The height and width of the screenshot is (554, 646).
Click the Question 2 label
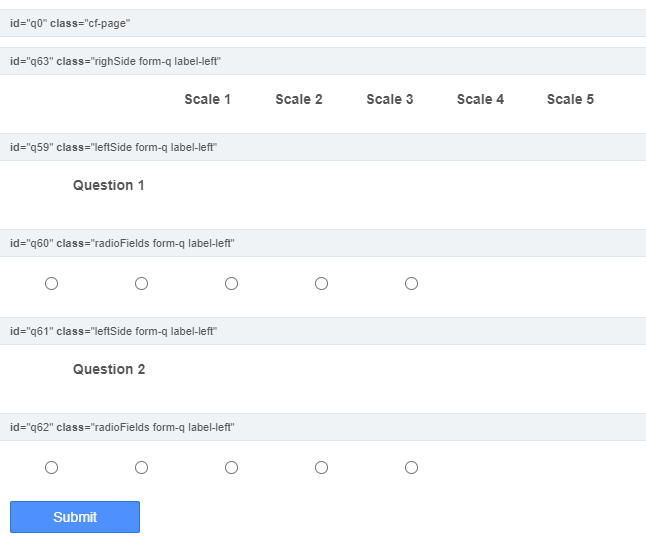click(109, 369)
